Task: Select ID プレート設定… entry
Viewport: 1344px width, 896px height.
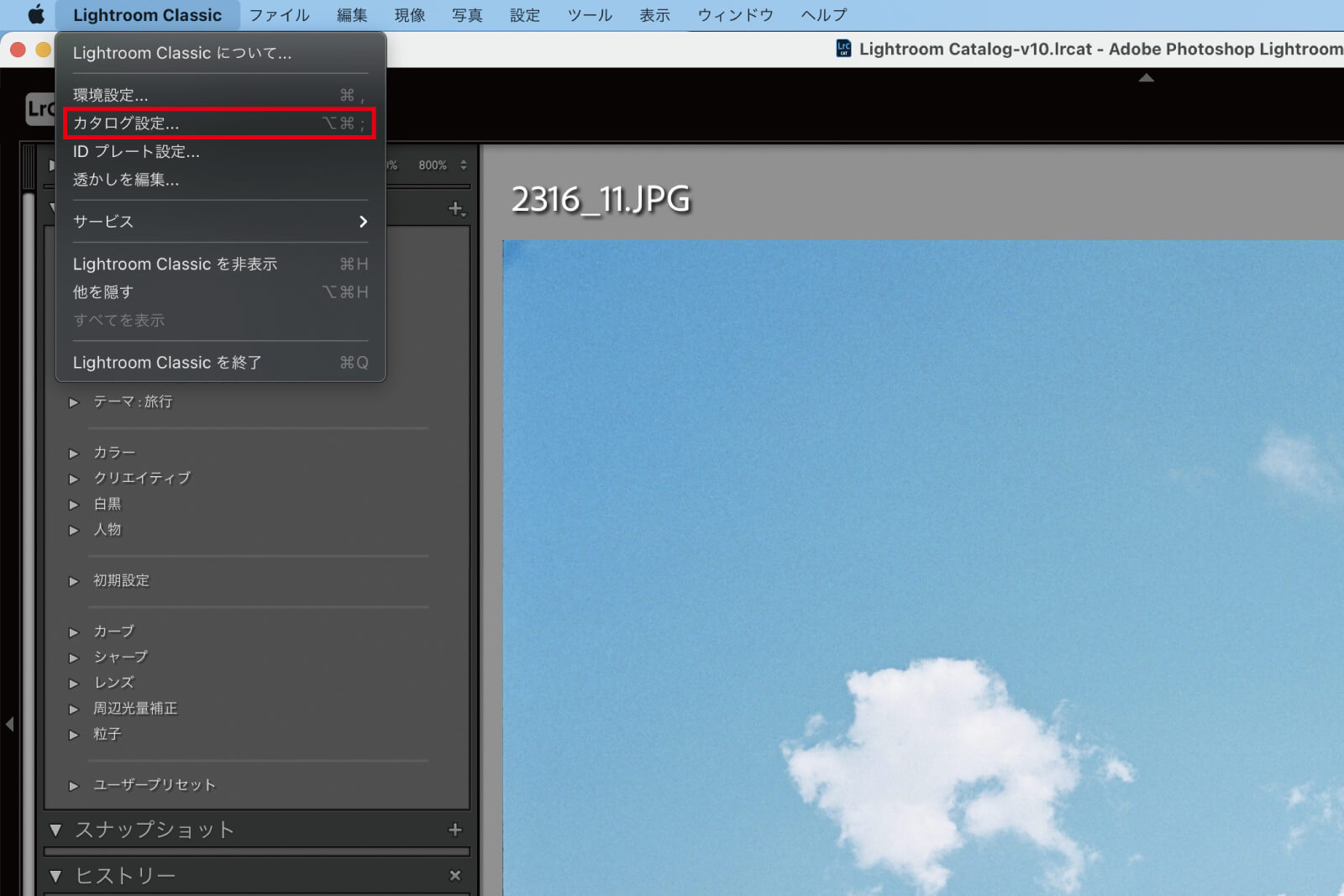Action: tap(220, 152)
